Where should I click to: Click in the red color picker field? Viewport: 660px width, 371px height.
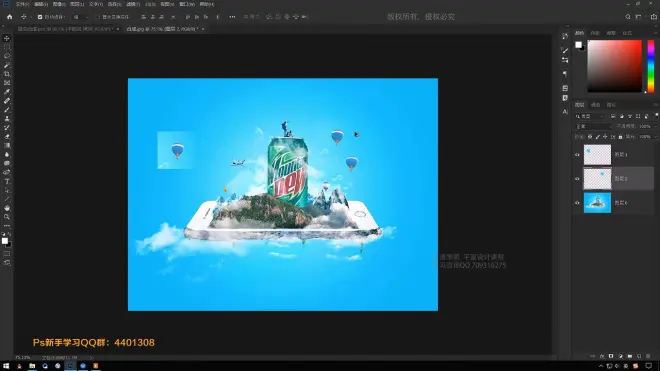click(615, 66)
